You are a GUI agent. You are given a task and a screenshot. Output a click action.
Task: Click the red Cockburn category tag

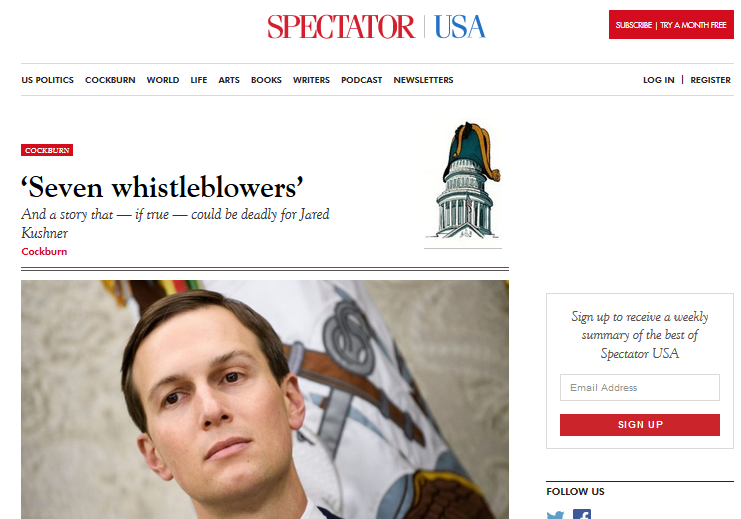(47, 150)
